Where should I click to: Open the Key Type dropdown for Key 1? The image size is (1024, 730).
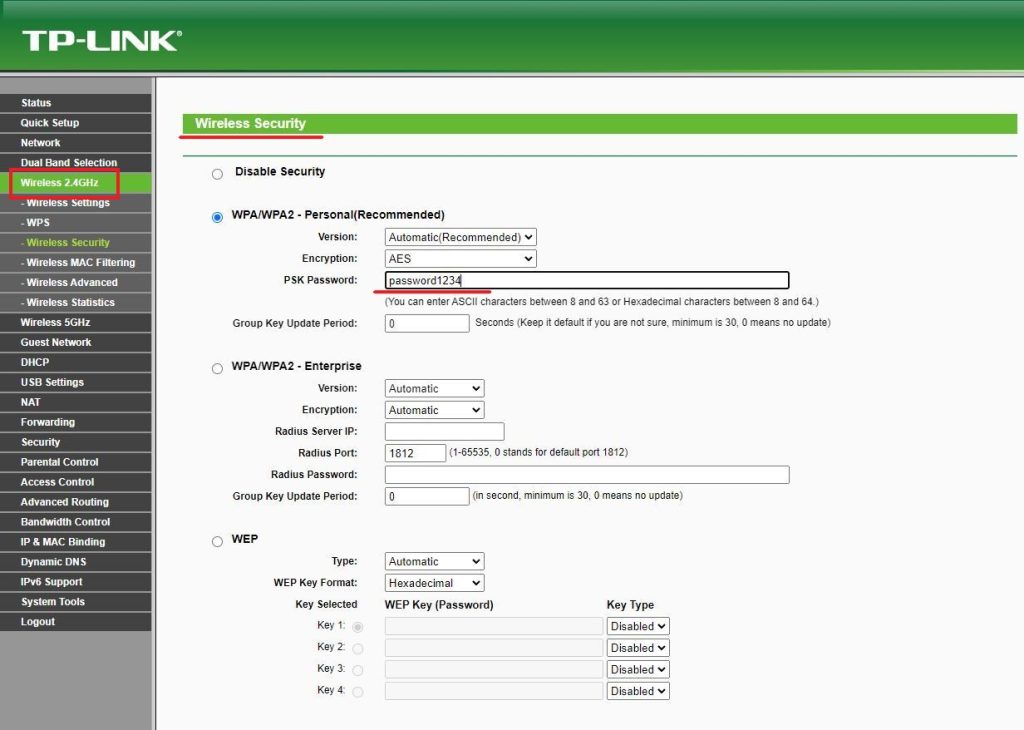(x=637, y=625)
